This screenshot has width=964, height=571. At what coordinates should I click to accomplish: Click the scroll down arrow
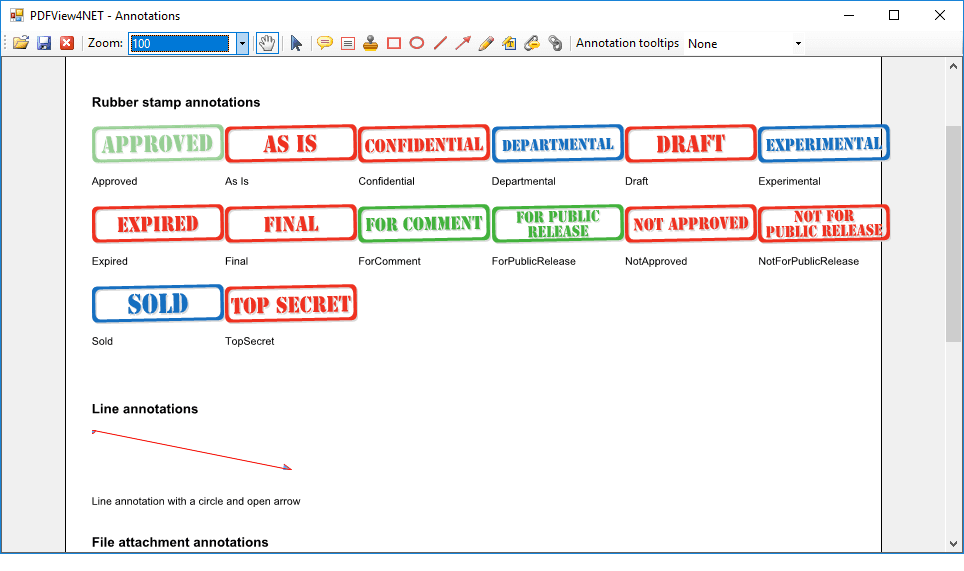pos(953,543)
